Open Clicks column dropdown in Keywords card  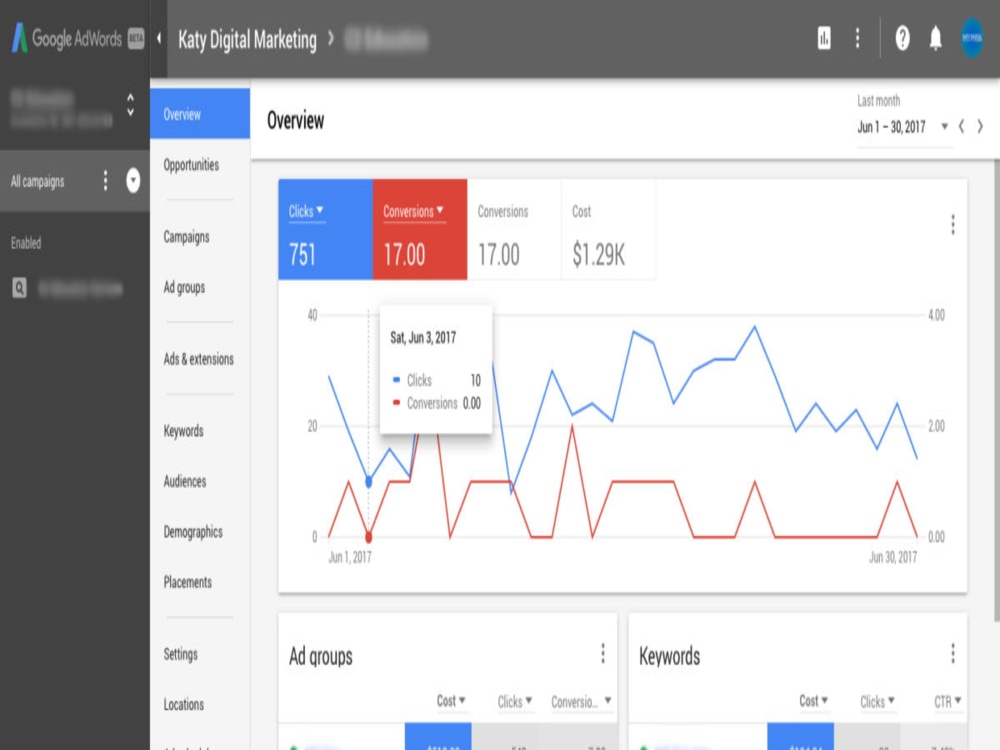point(878,702)
